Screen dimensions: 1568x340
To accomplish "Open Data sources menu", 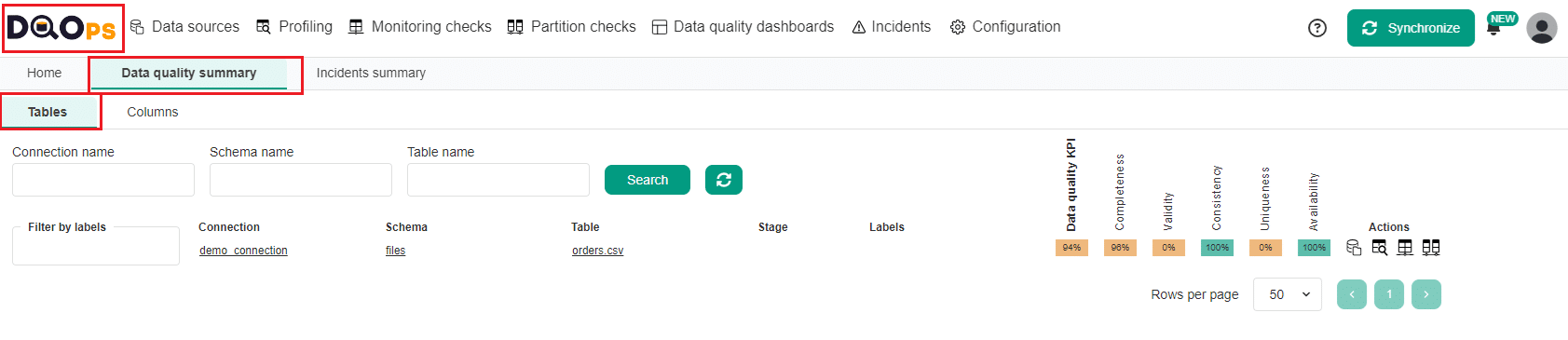I will click(x=184, y=27).
